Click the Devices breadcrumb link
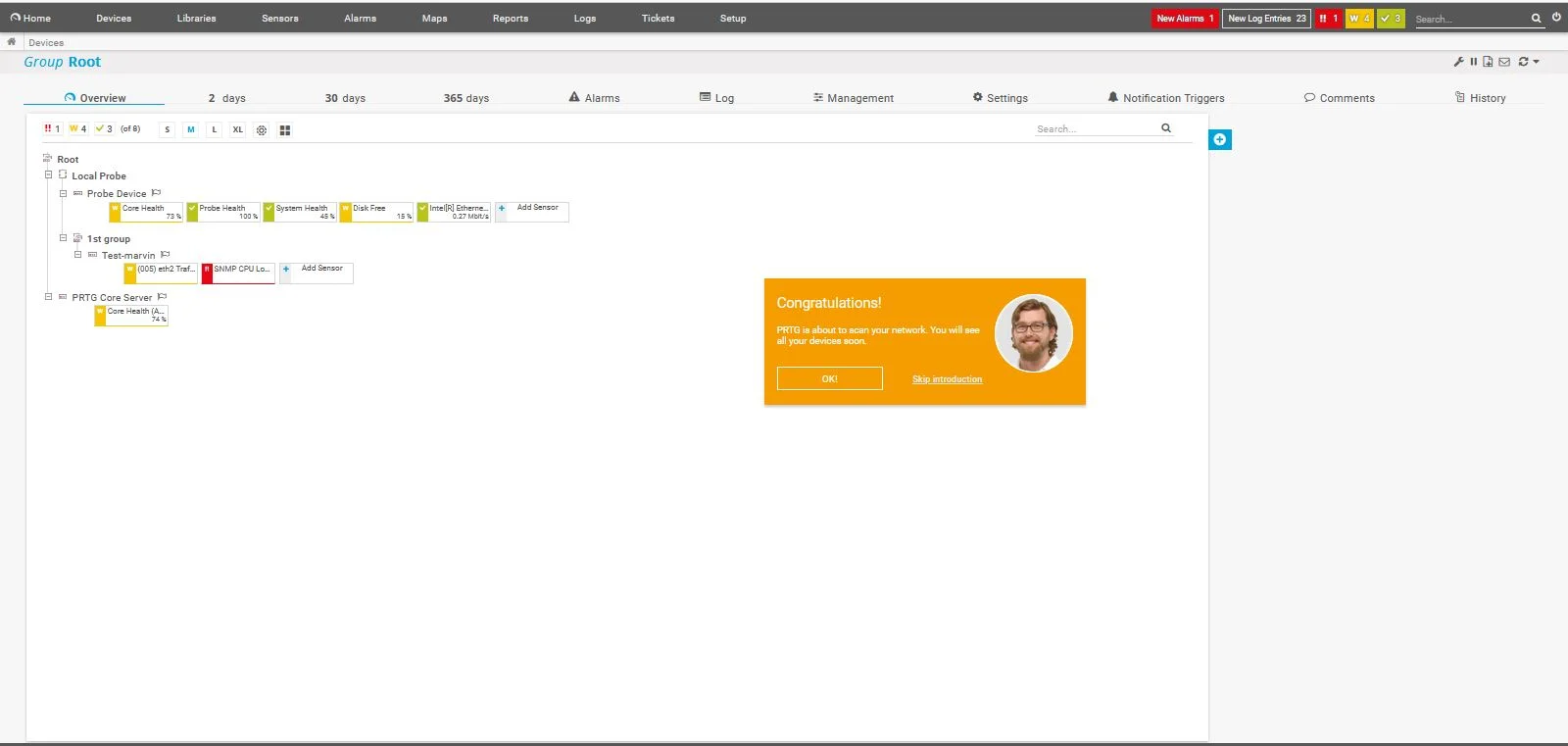The height and width of the screenshot is (746, 1568). coord(46,42)
